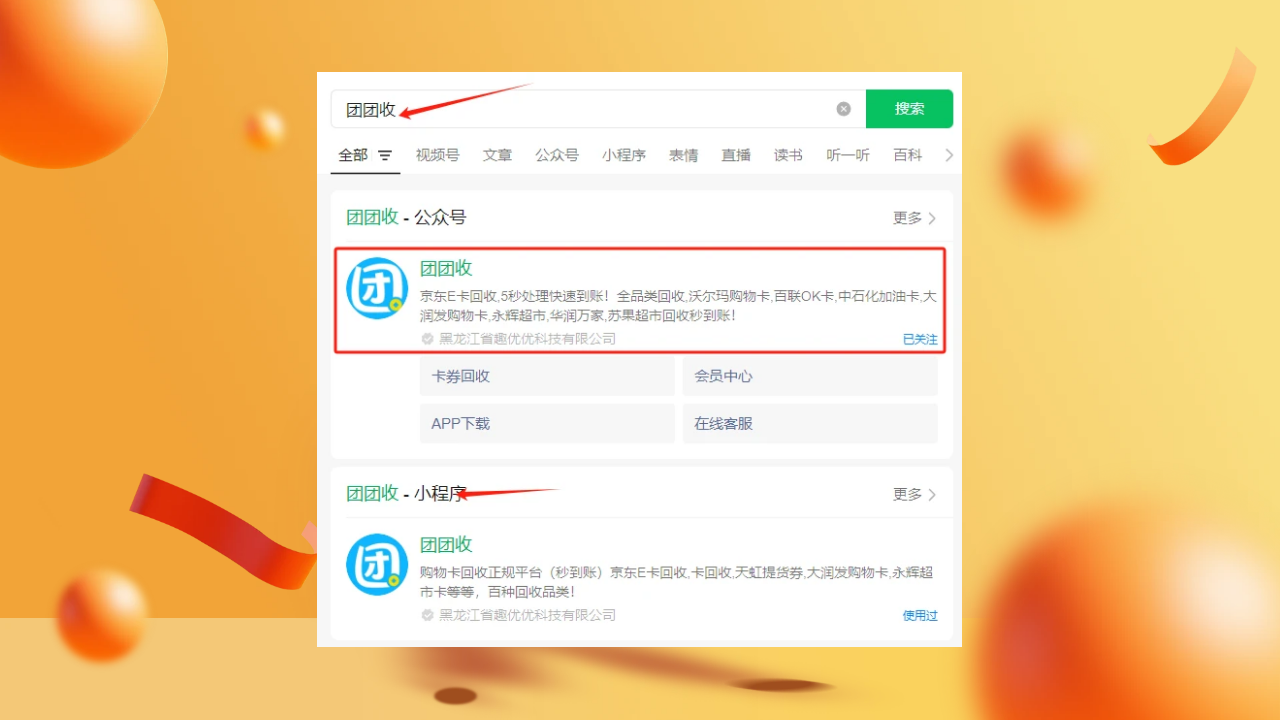Open 更多 in the 小程序 section
Viewport: 1280px width, 720px height.
[x=914, y=494]
